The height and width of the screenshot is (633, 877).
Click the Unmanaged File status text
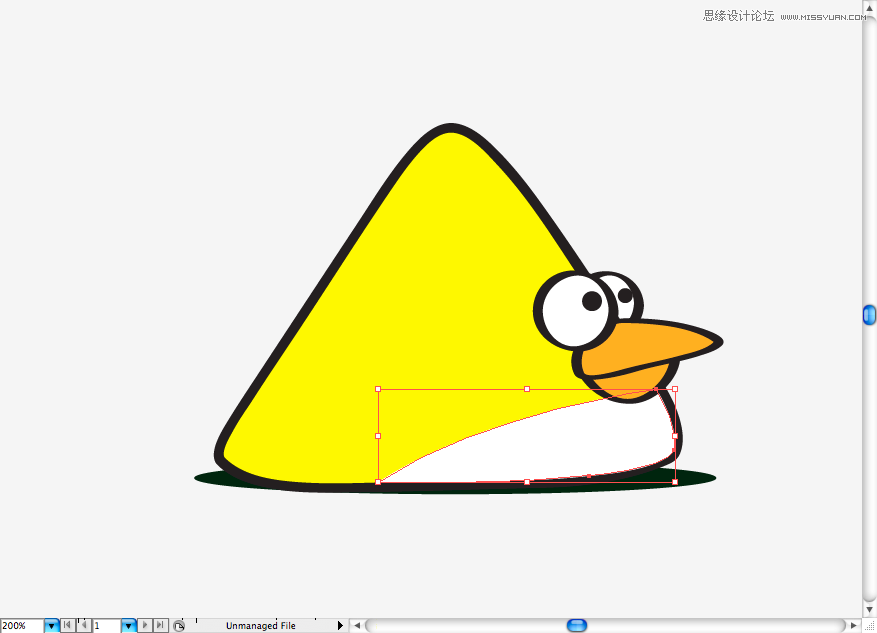click(x=261, y=626)
